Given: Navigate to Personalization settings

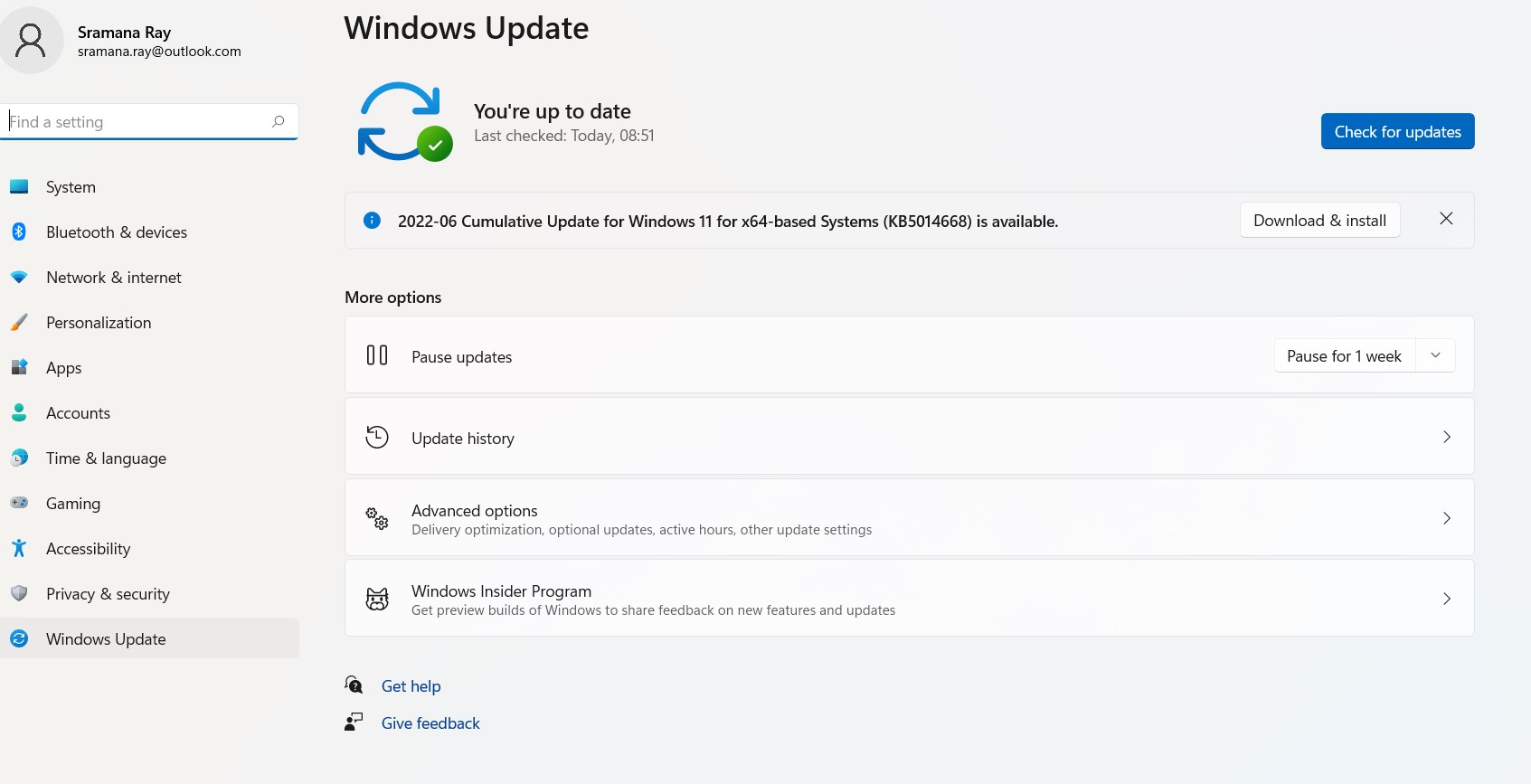Looking at the screenshot, I should point(149,323).
